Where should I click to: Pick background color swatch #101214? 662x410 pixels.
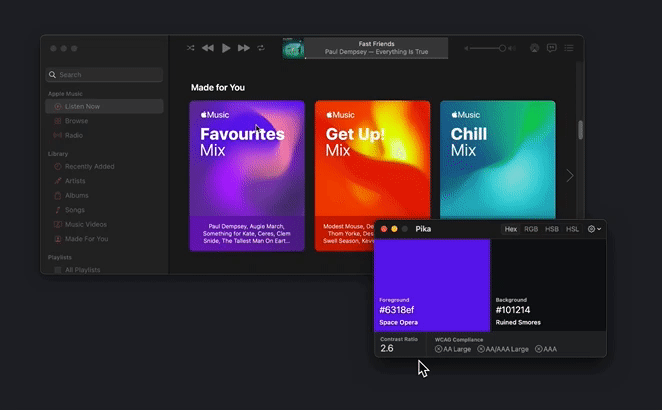coord(548,285)
